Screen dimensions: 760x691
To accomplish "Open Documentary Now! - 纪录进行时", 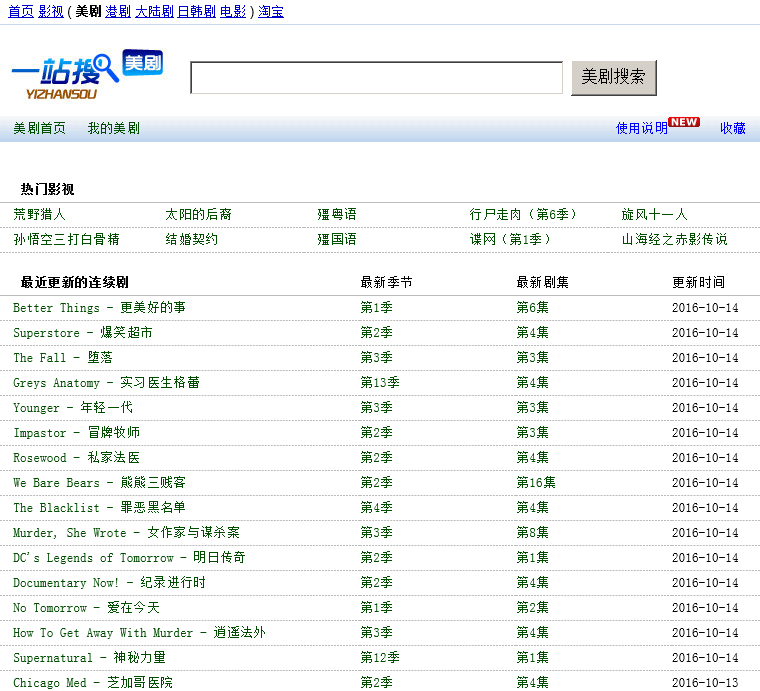I will 110,583.
